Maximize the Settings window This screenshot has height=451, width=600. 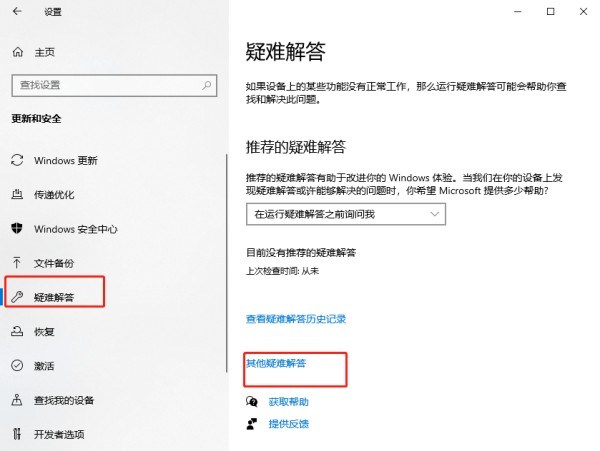550,11
